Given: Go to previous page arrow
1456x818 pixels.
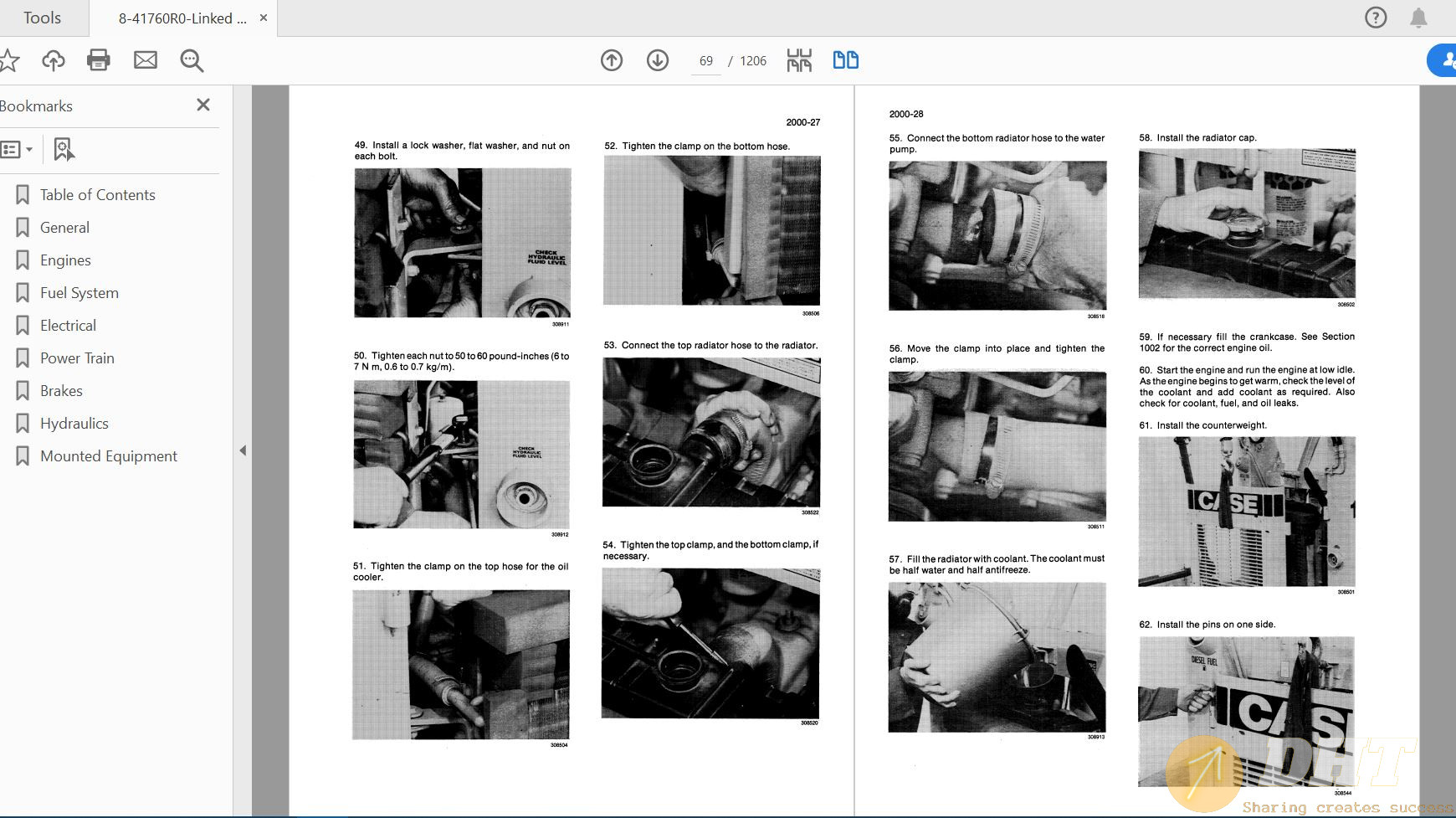Looking at the screenshot, I should (x=612, y=60).
